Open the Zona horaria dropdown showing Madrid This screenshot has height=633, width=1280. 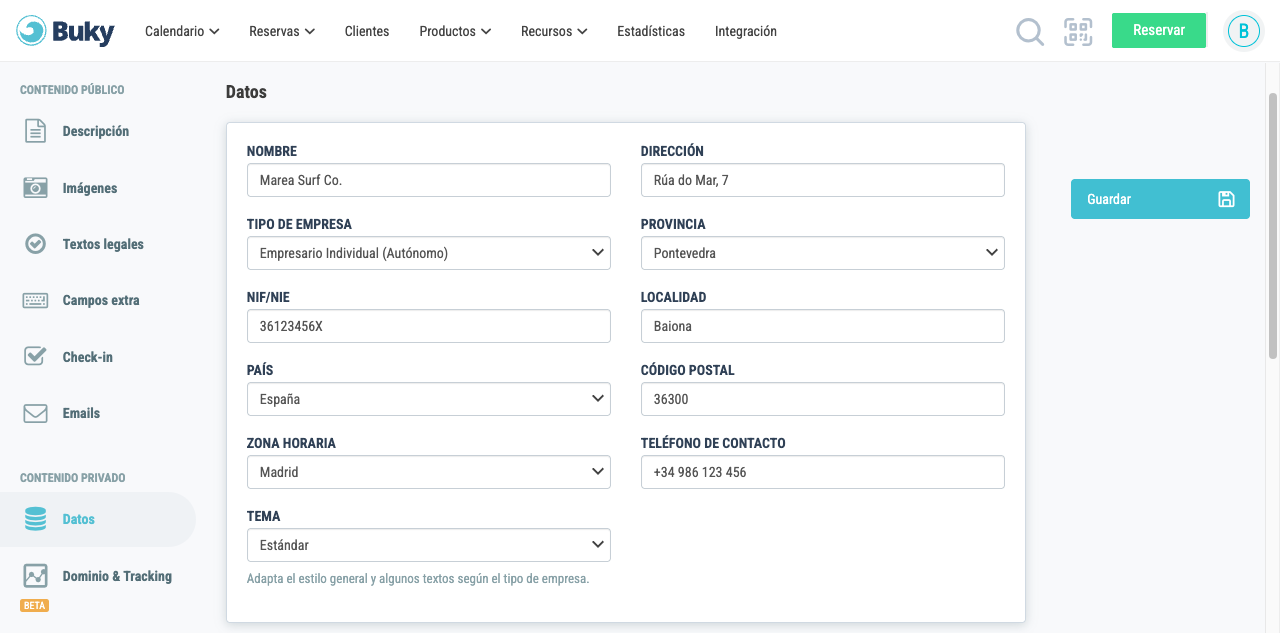pyautogui.click(x=429, y=472)
